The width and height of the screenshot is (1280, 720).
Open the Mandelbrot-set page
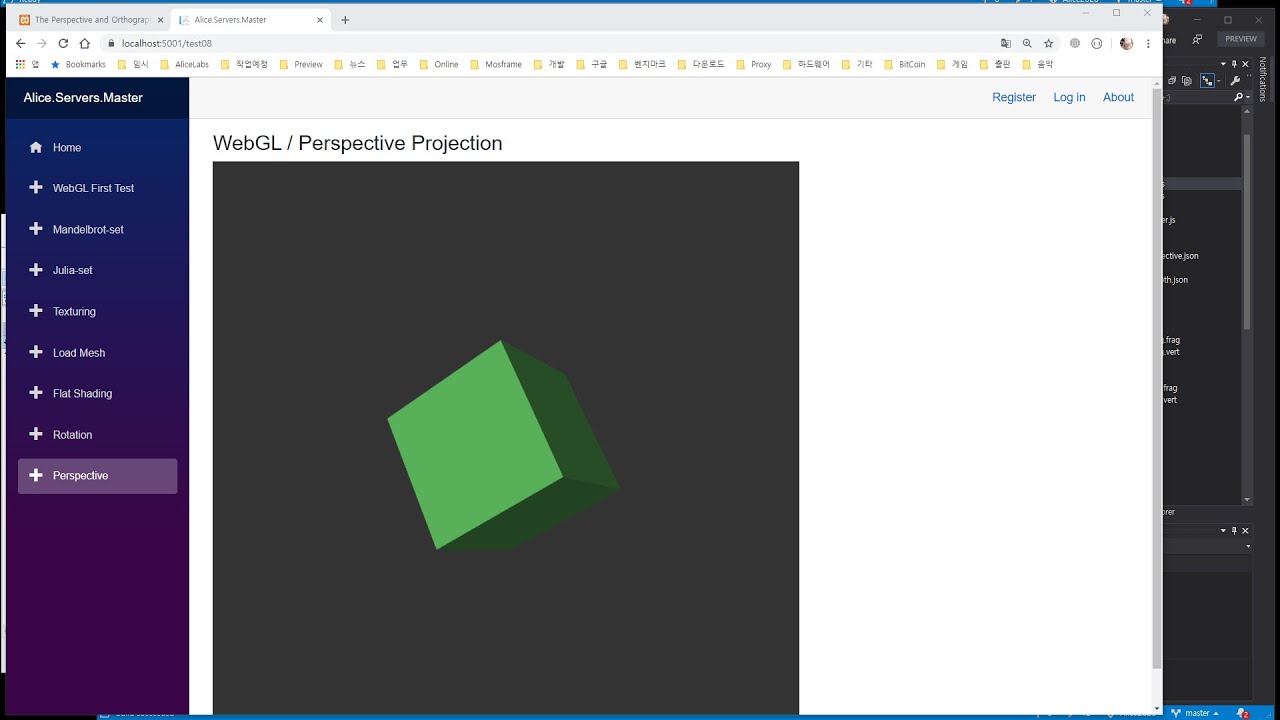tap(97, 229)
